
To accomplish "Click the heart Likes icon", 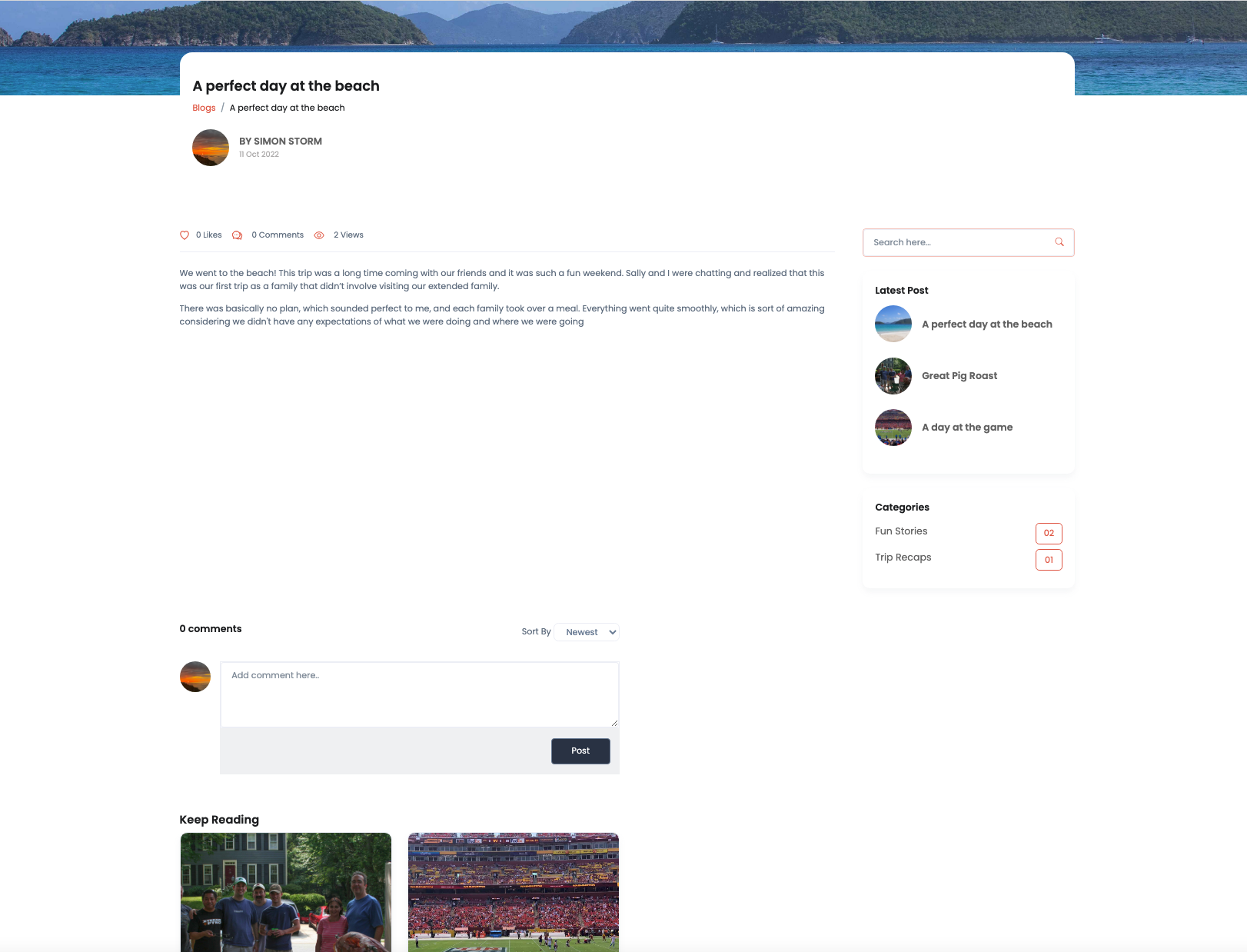I will pos(185,235).
